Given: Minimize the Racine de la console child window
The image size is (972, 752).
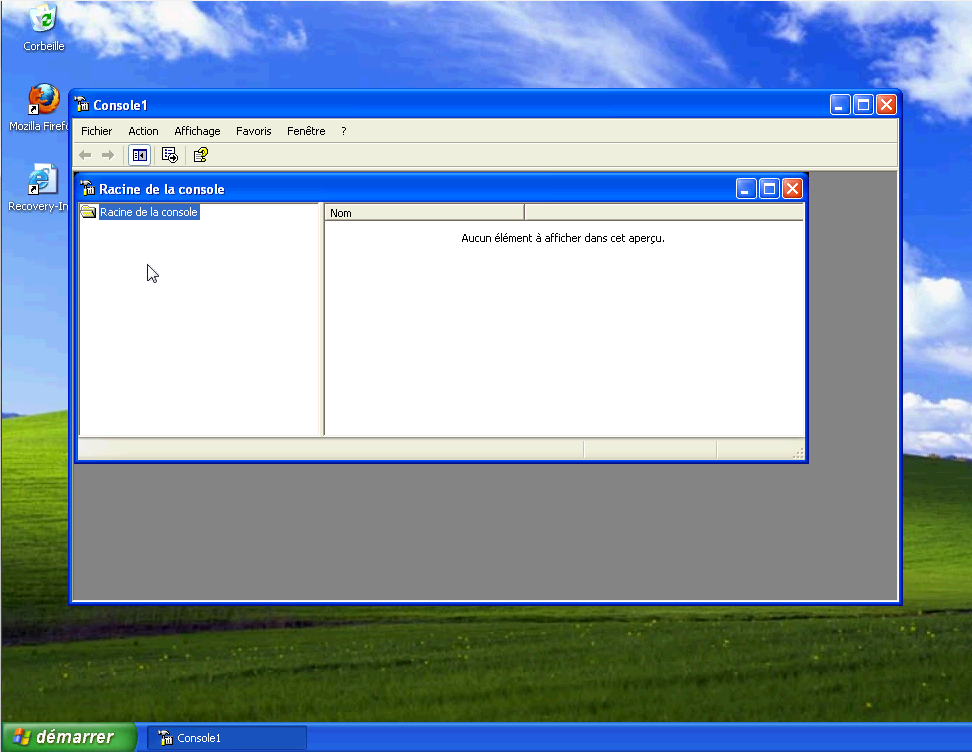Looking at the screenshot, I should (x=746, y=188).
